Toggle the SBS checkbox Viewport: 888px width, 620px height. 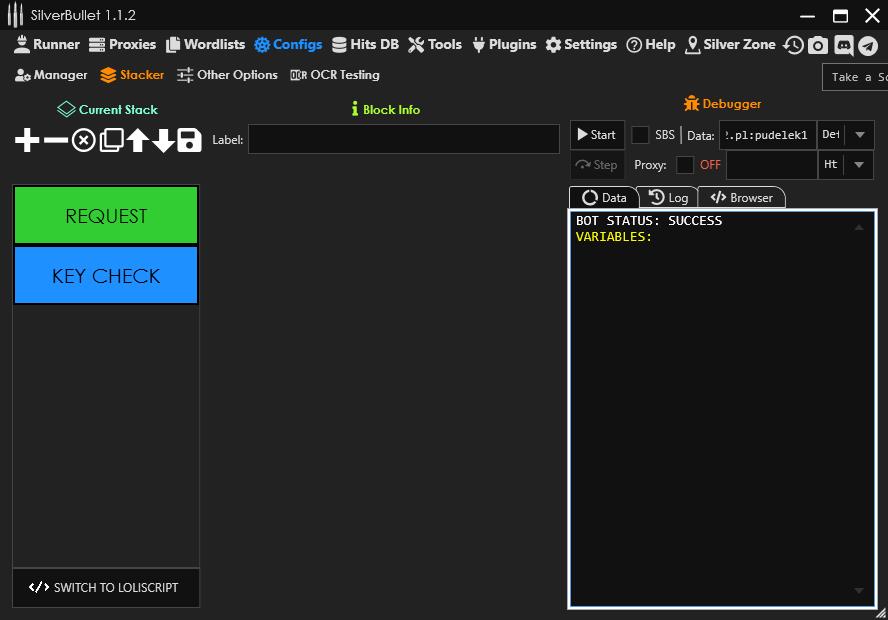[640, 135]
